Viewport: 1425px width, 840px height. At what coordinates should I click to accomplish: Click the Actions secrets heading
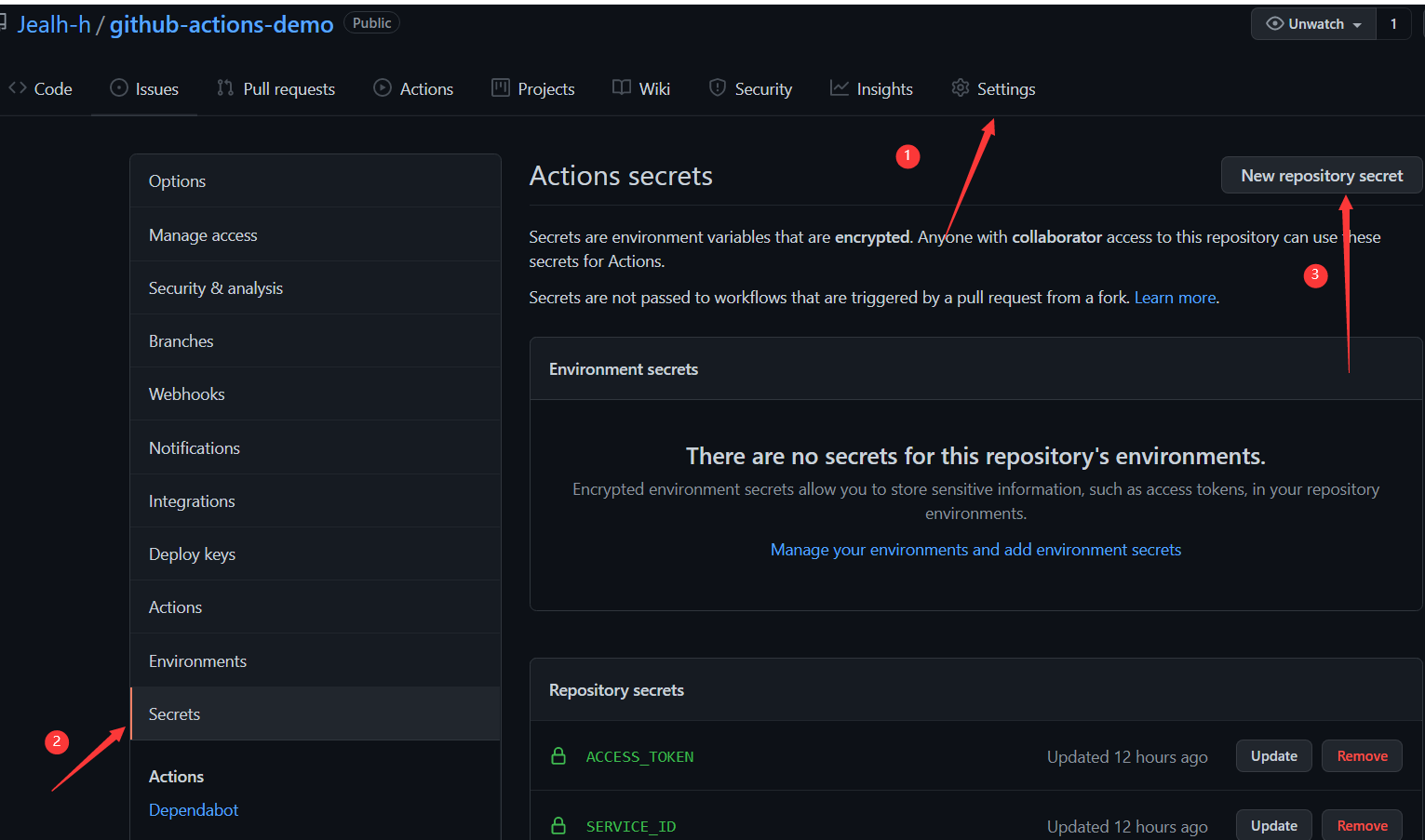[x=621, y=176]
